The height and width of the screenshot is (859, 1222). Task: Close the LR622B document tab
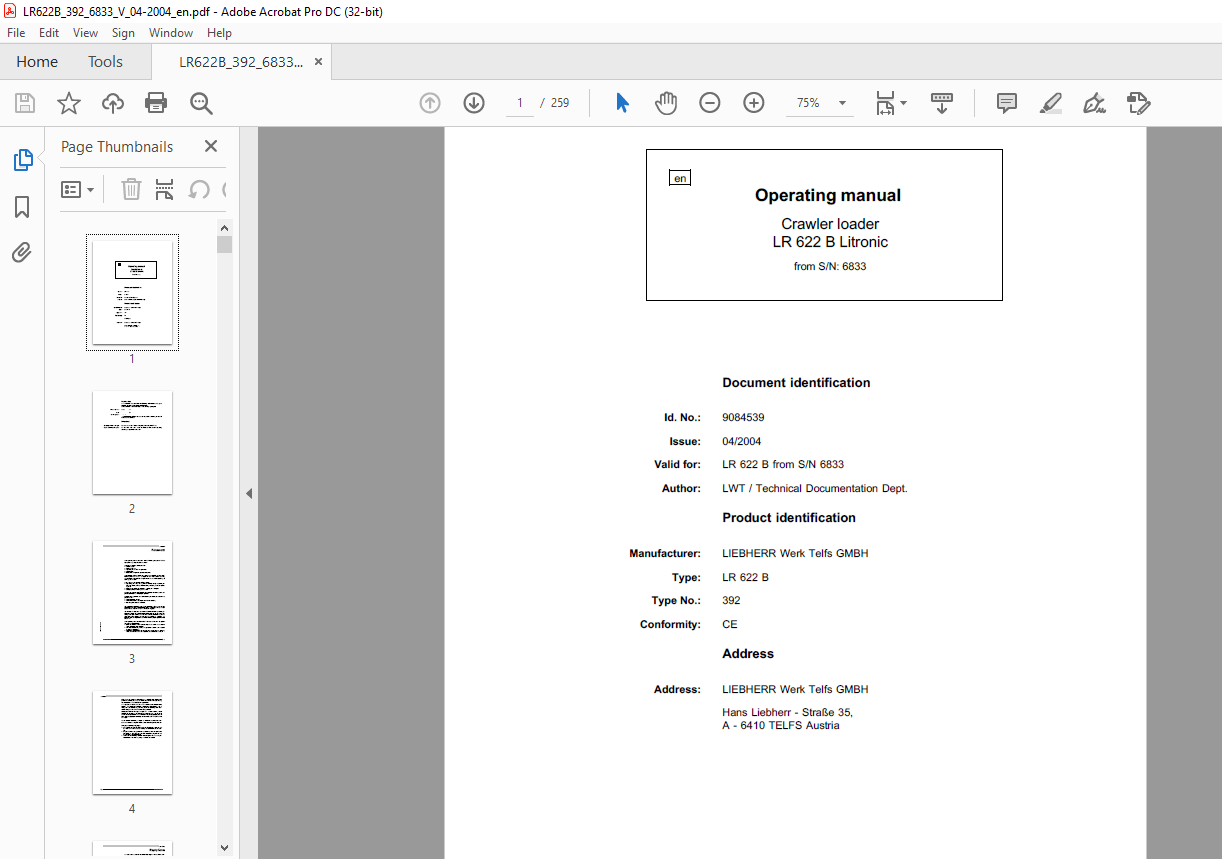pos(318,62)
